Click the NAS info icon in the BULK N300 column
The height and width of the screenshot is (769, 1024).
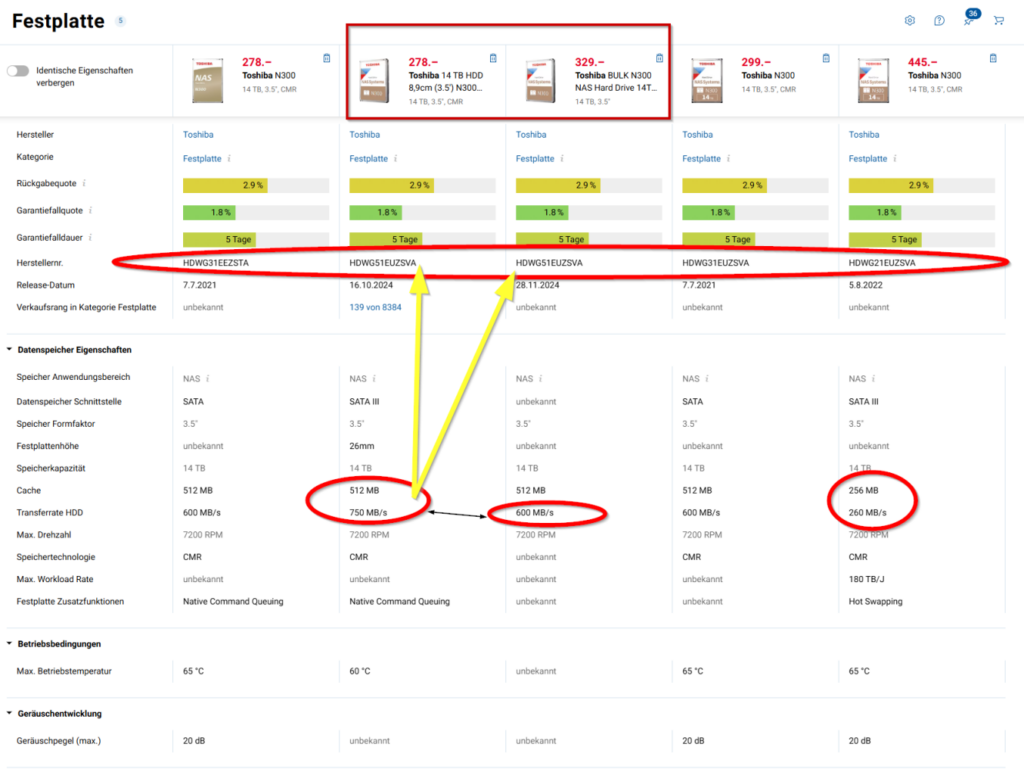541,379
